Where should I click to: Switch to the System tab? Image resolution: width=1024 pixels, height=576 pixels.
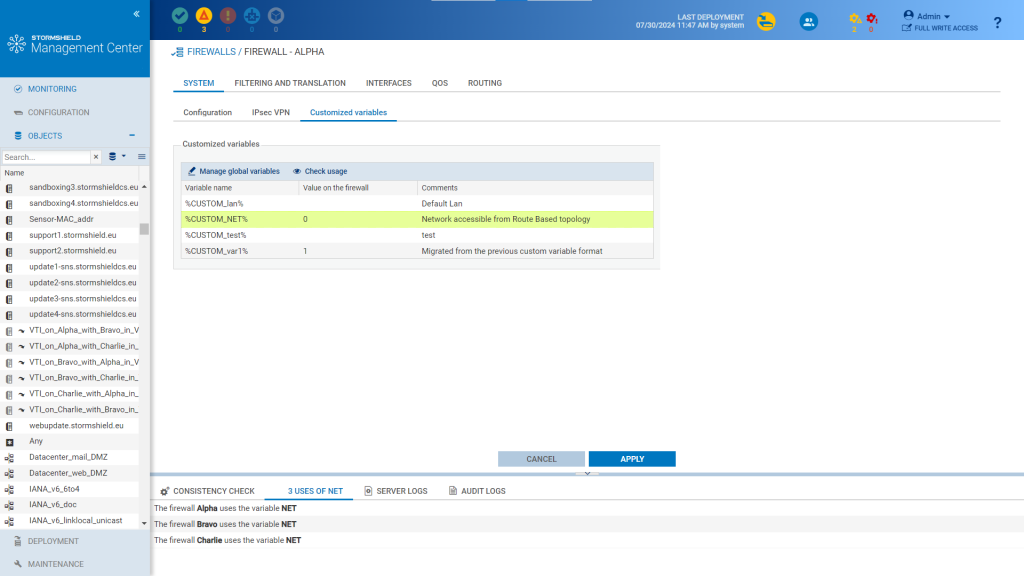tap(199, 83)
